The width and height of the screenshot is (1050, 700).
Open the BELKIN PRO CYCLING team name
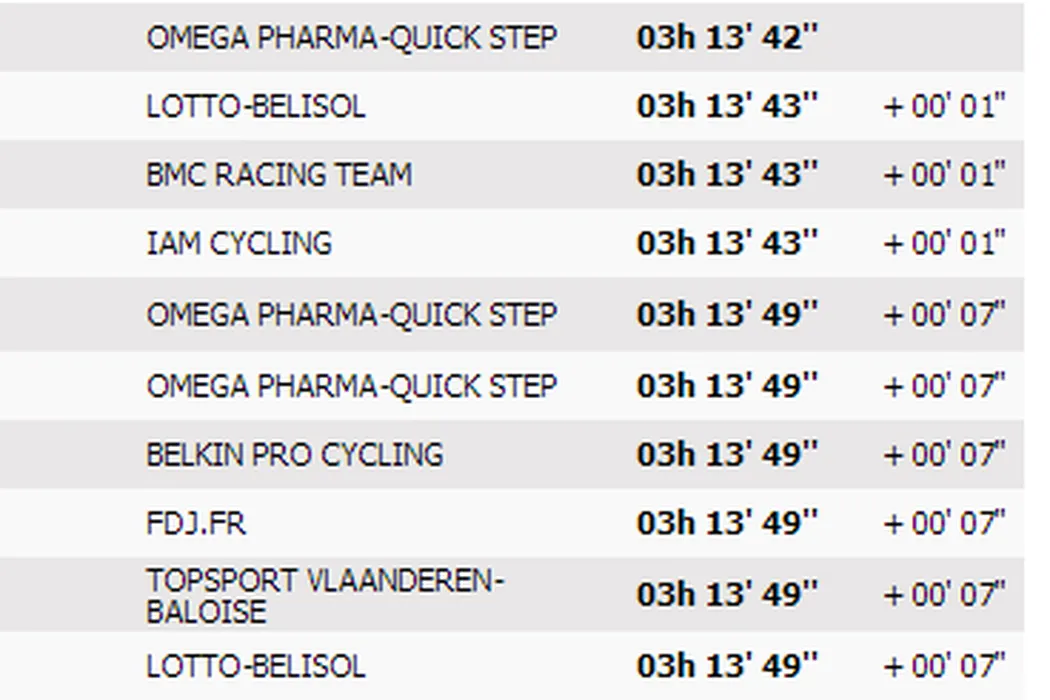(294, 455)
